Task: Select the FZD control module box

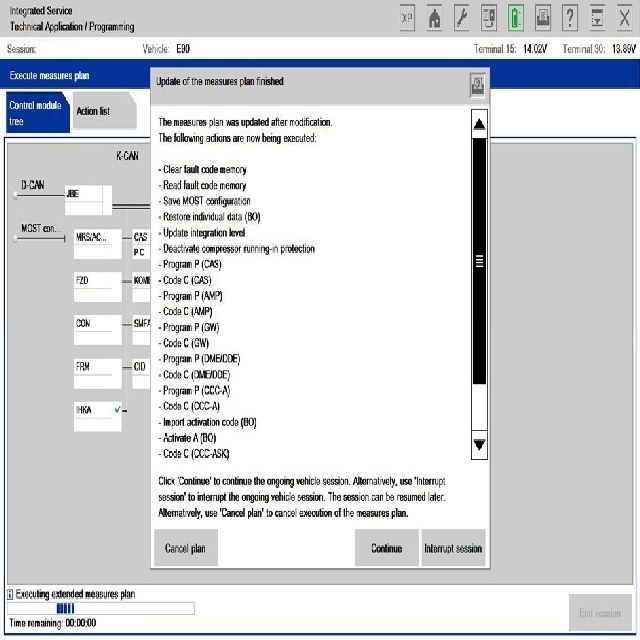Action: 98,287
